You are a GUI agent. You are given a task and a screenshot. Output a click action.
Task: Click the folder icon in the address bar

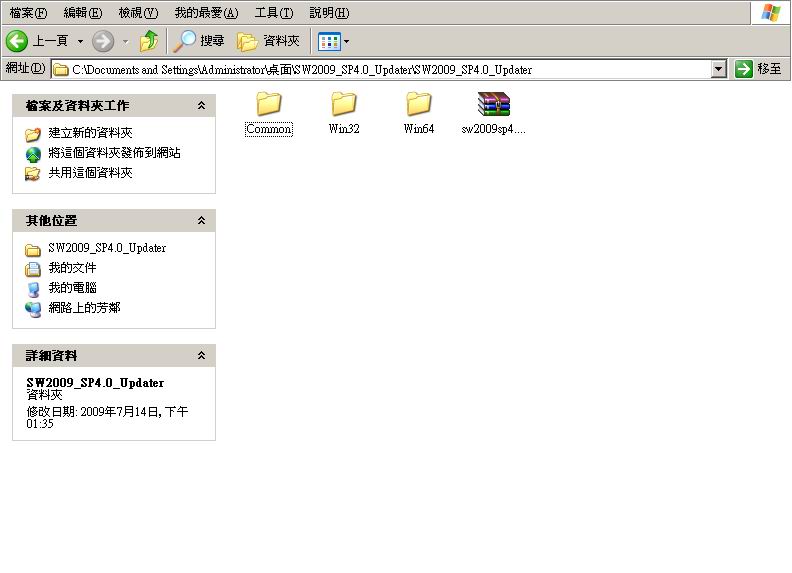(x=61, y=70)
